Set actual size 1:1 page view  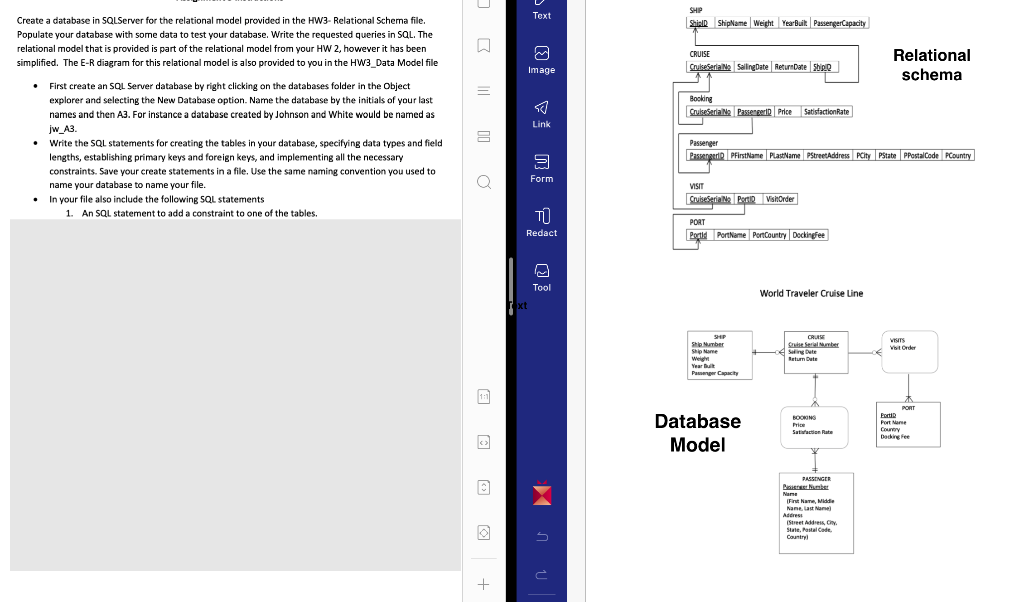pyautogui.click(x=484, y=396)
